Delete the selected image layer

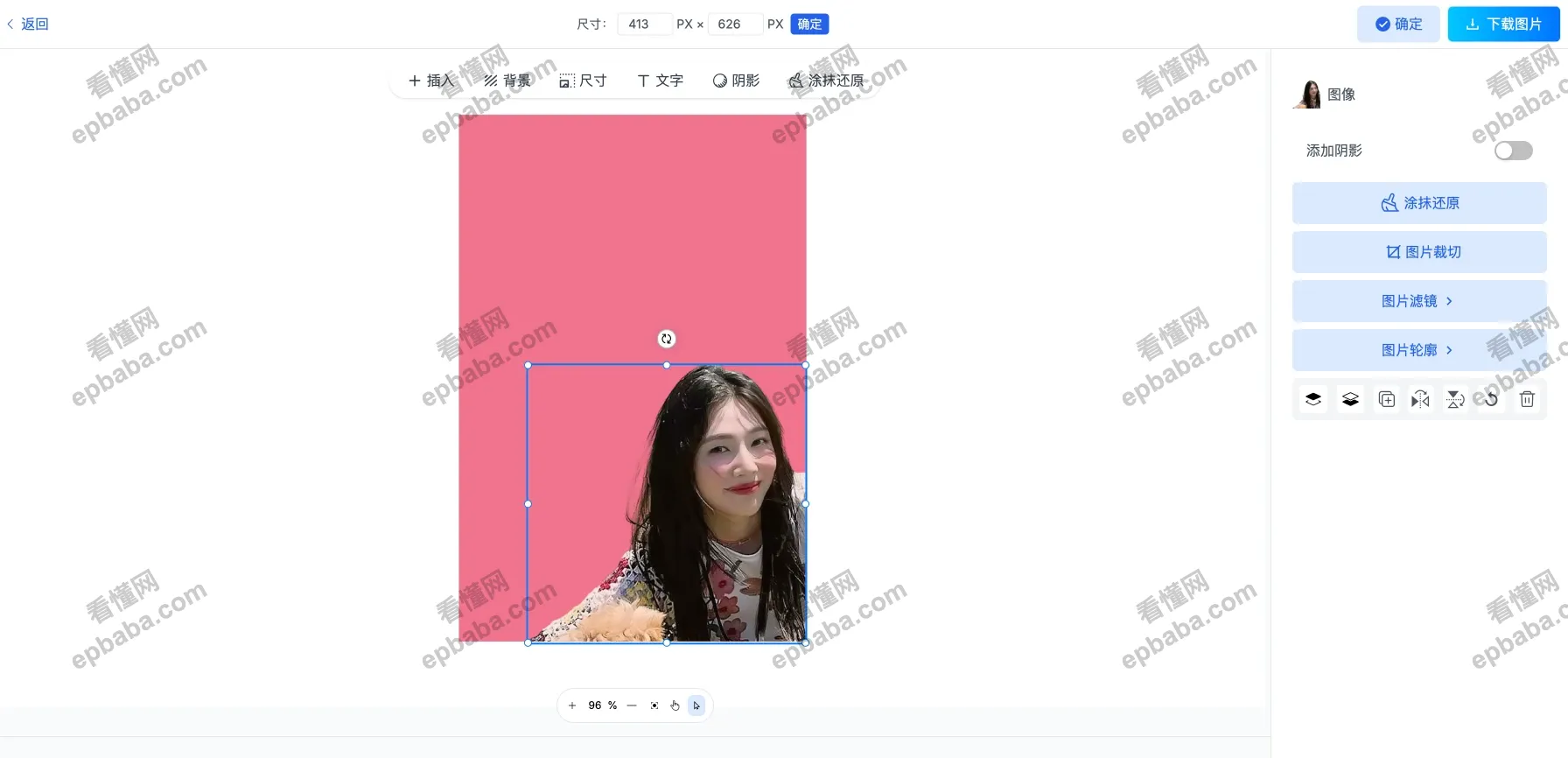(1527, 399)
